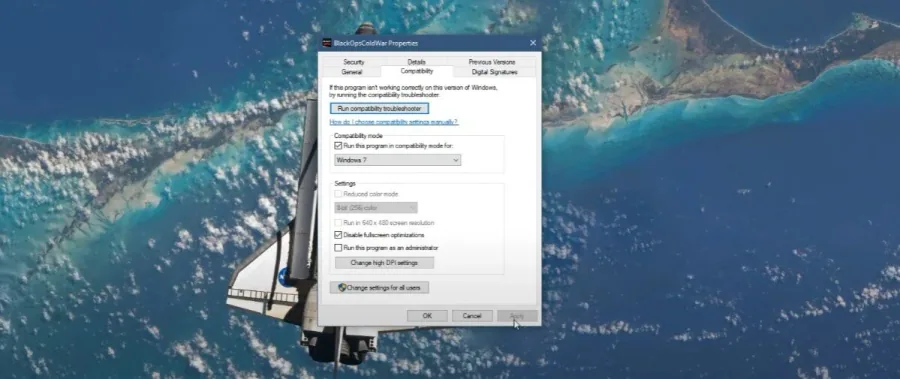This screenshot has width=900, height=379.
Task: Uncheck Run this program in compatibility mode
Action: 338,146
